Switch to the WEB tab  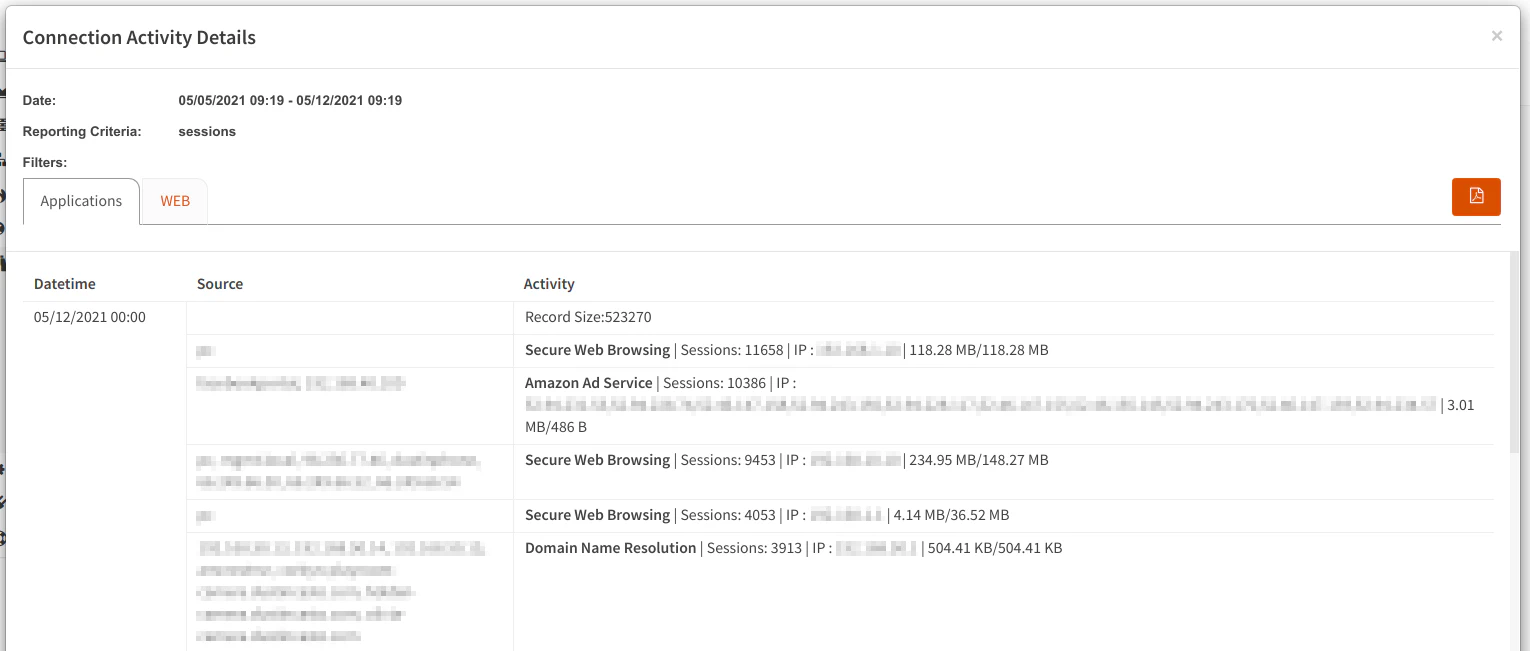tap(175, 201)
